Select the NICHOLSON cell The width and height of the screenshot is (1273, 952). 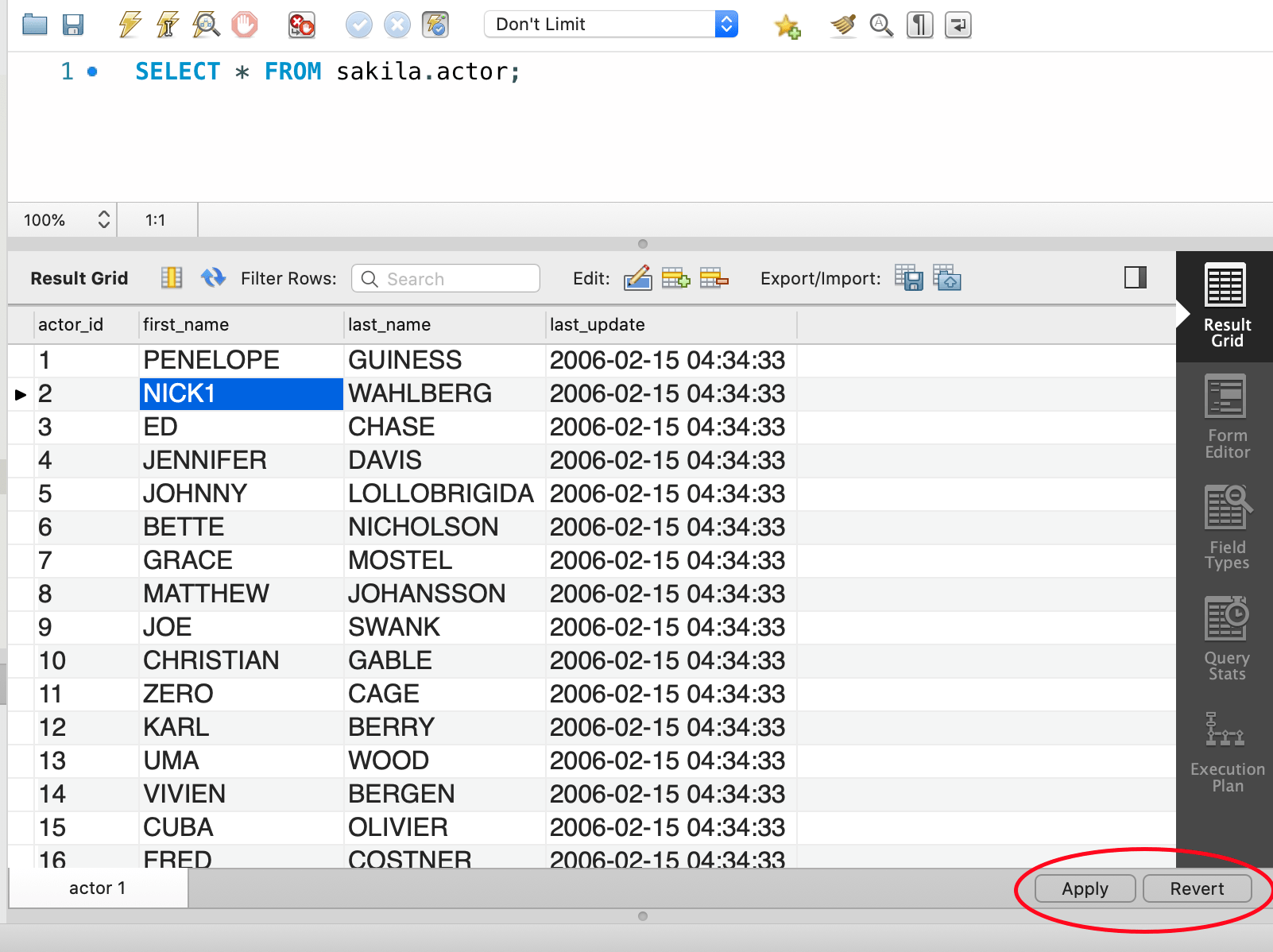point(445,527)
